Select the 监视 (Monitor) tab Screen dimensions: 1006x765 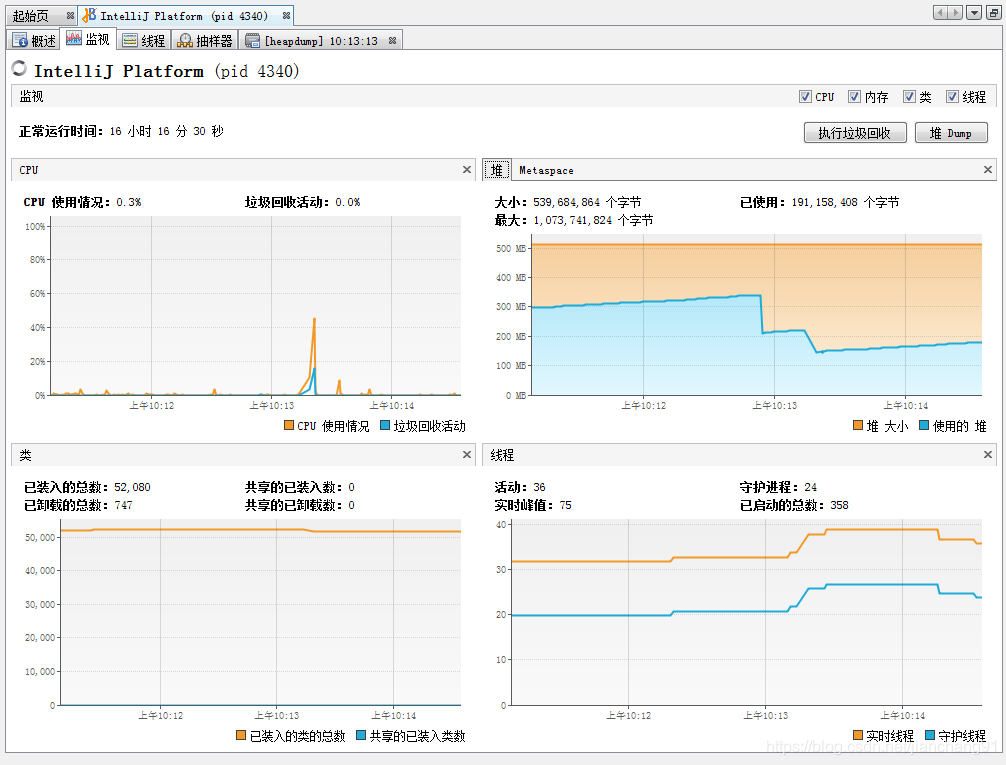point(88,39)
